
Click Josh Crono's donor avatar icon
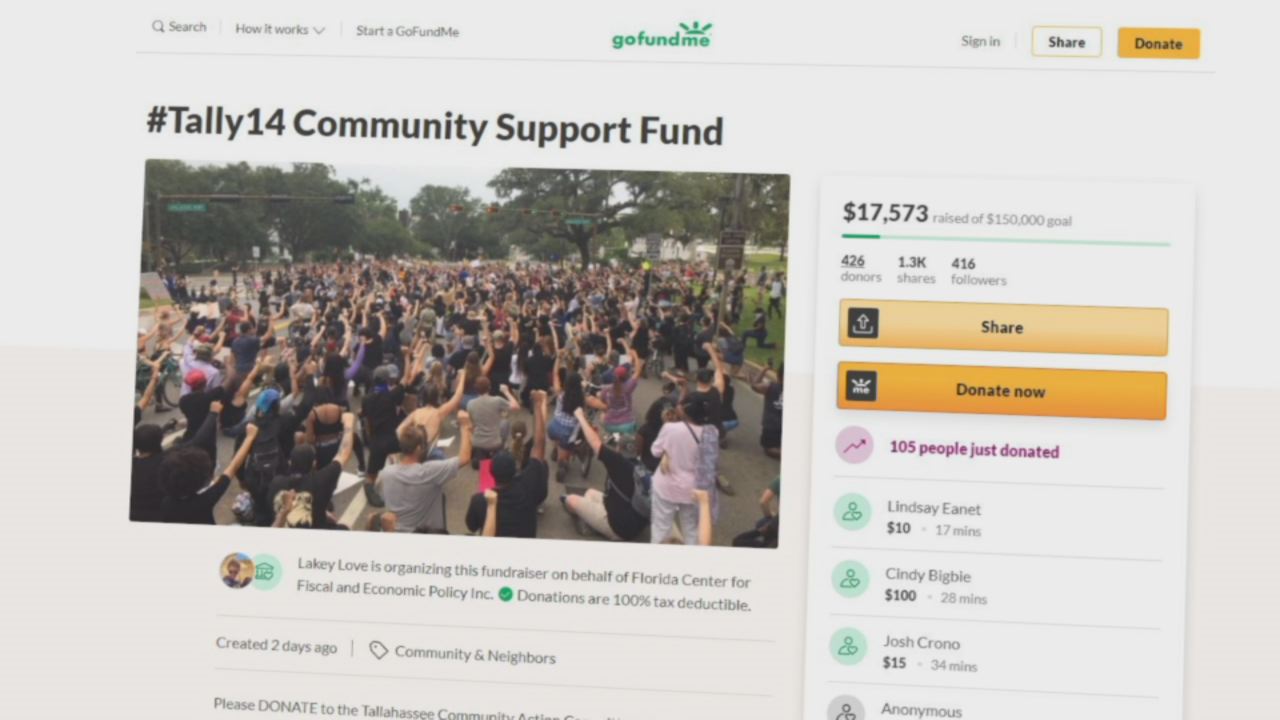click(848, 646)
